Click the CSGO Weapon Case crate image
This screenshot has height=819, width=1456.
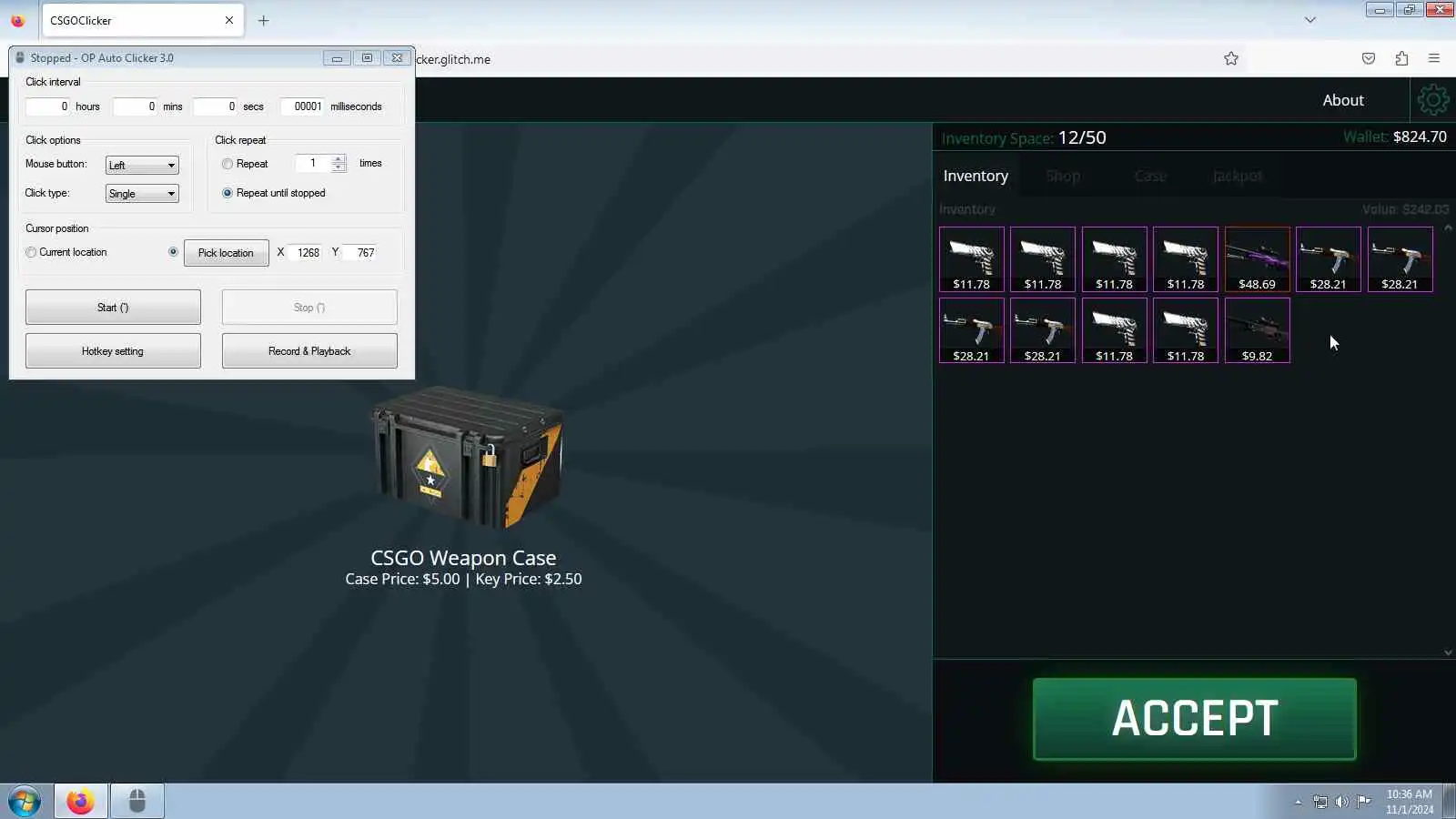click(467, 457)
